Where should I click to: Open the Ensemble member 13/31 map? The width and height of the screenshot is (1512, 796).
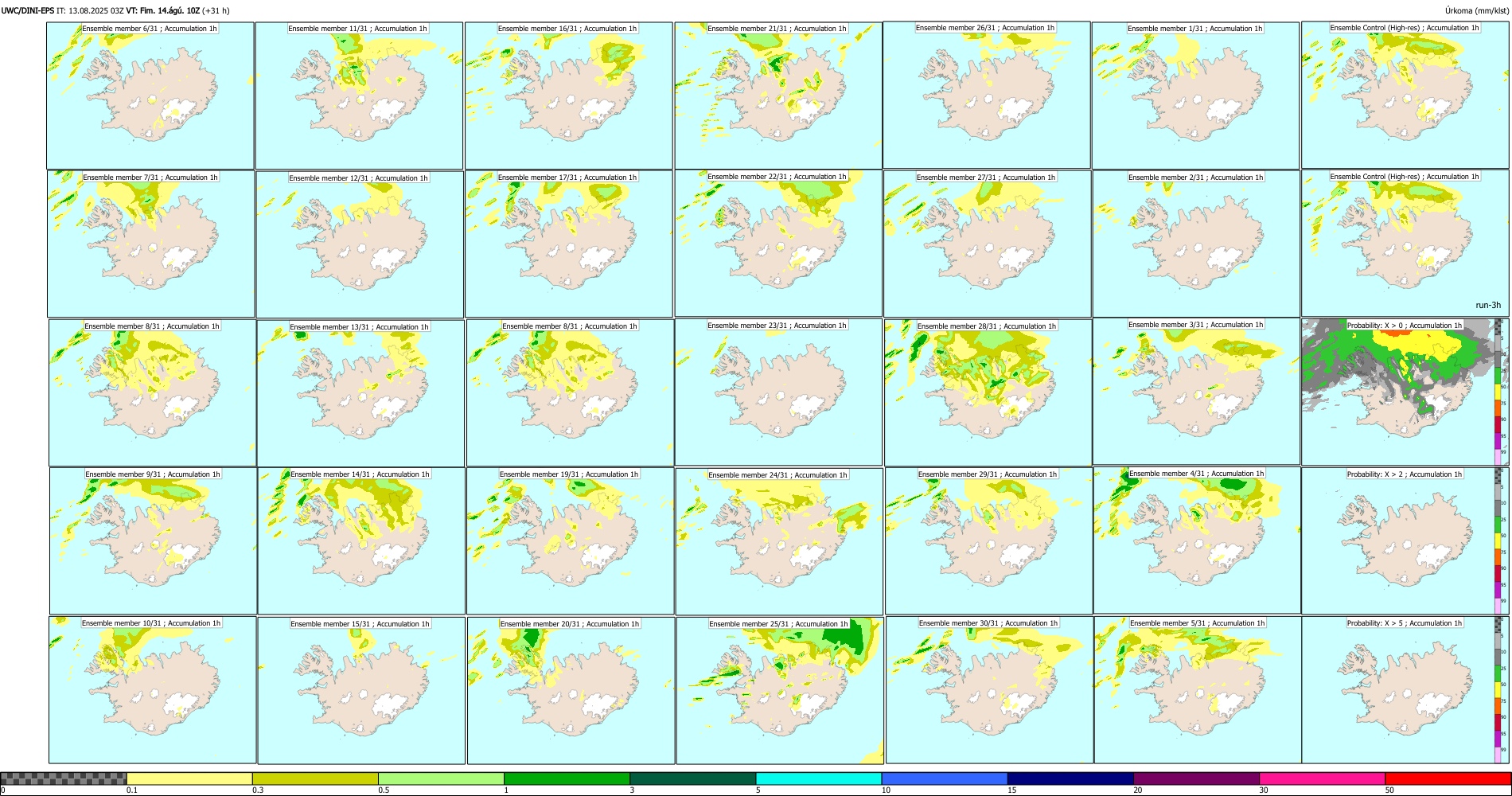(x=360, y=393)
